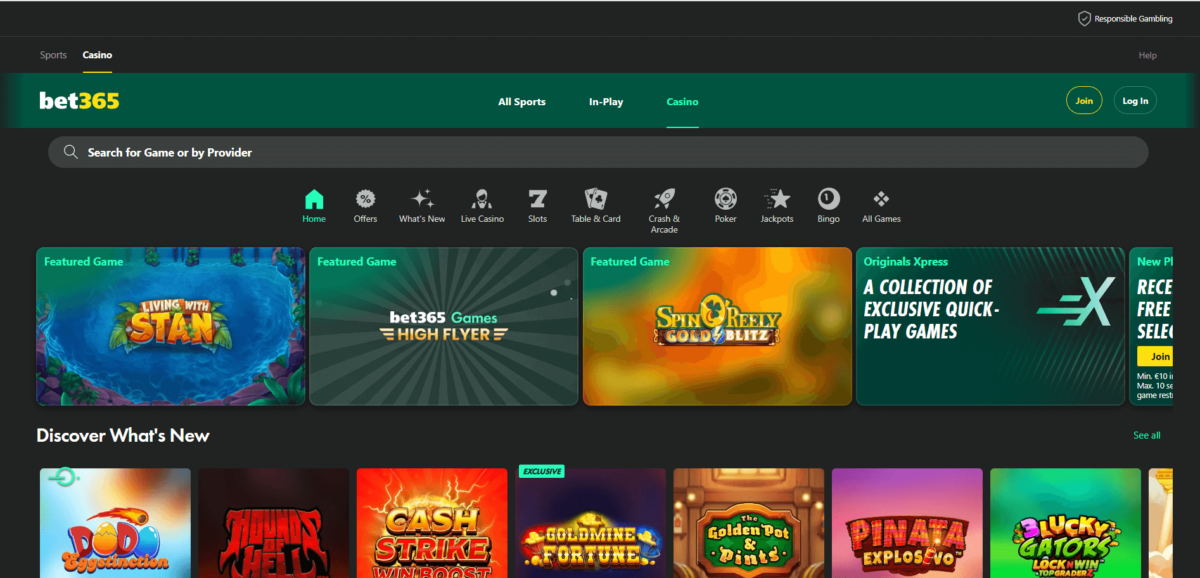This screenshot has width=1200, height=578.
Task: Select the All Sports menu item
Action: pyautogui.click(x=521, y=101)
